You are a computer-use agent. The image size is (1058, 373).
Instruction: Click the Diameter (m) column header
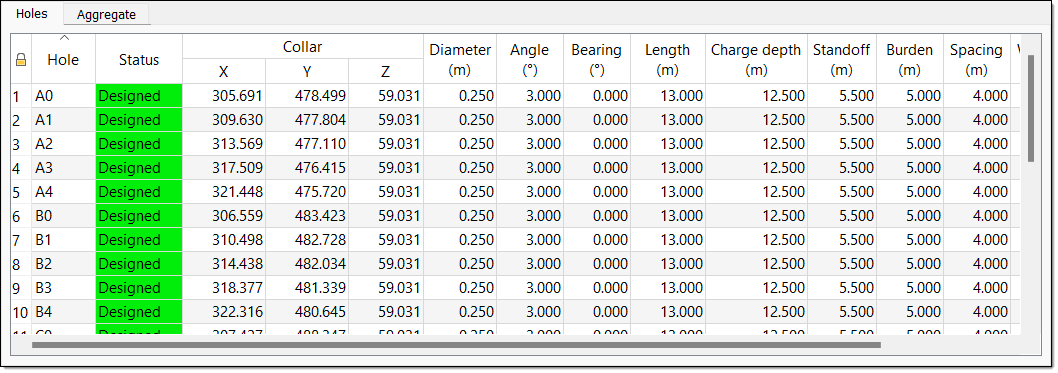coord(460,59)
